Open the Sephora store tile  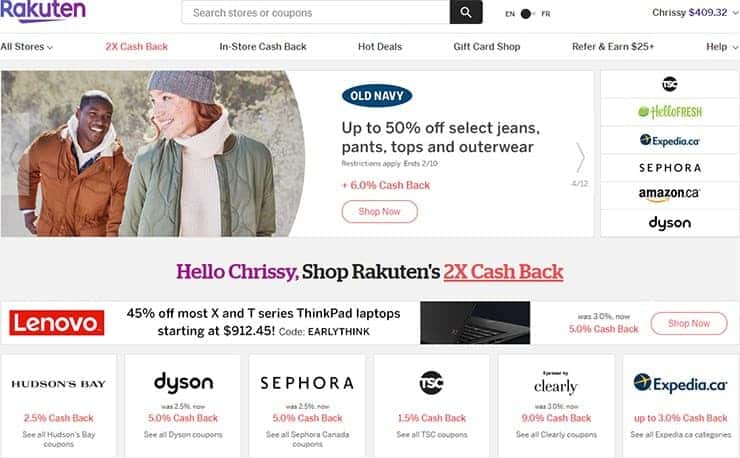[307, 406]
